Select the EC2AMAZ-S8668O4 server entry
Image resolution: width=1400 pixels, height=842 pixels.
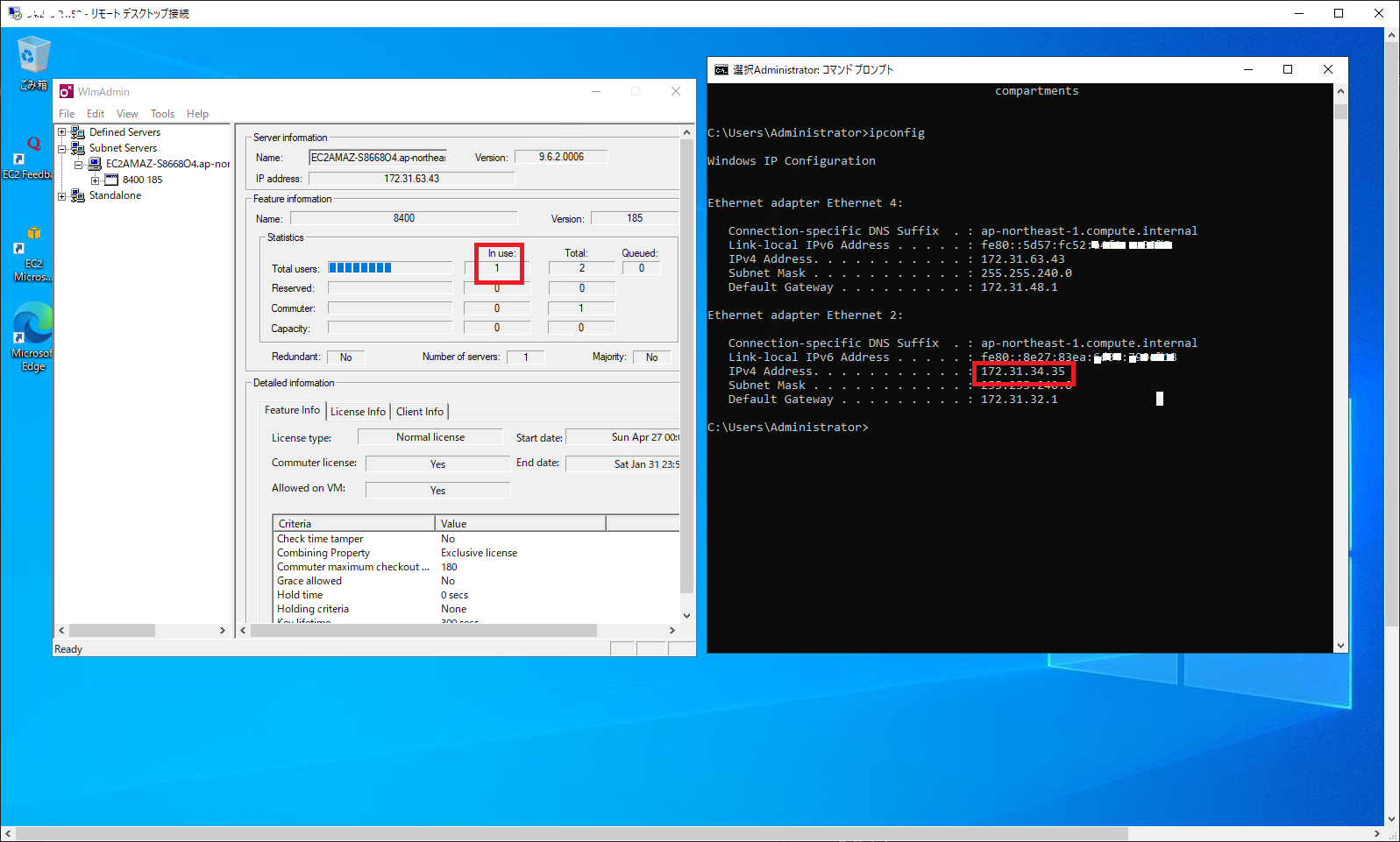[x=167, y=164]
